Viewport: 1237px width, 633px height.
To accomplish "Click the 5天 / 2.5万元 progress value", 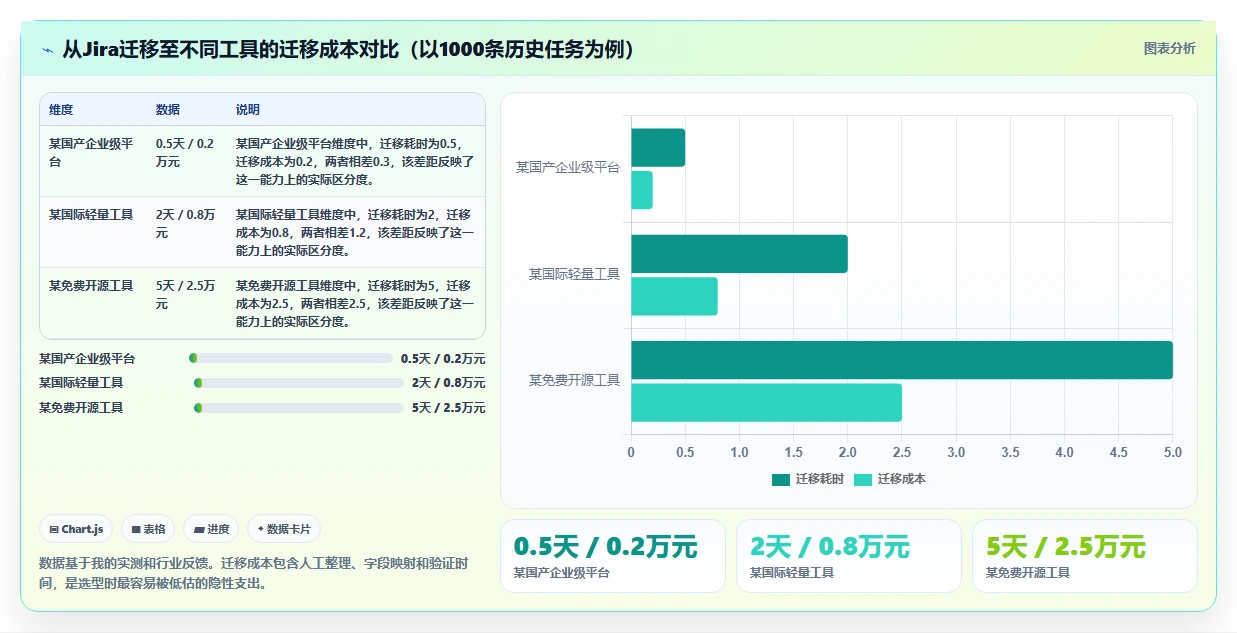I will point(449,408).
